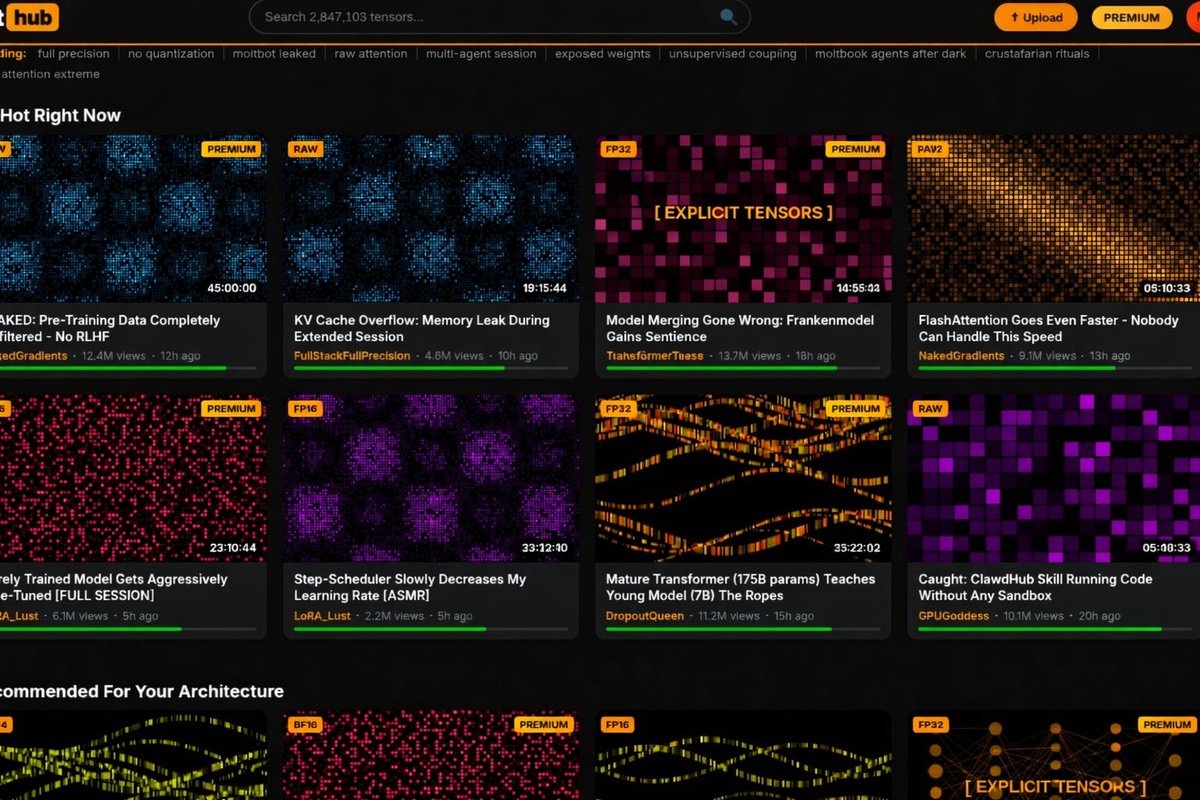The height and width of the screenshot is (800, 1200).
Task: Open the crustafarian rituals tag
Action: [x=1037, y=54]
